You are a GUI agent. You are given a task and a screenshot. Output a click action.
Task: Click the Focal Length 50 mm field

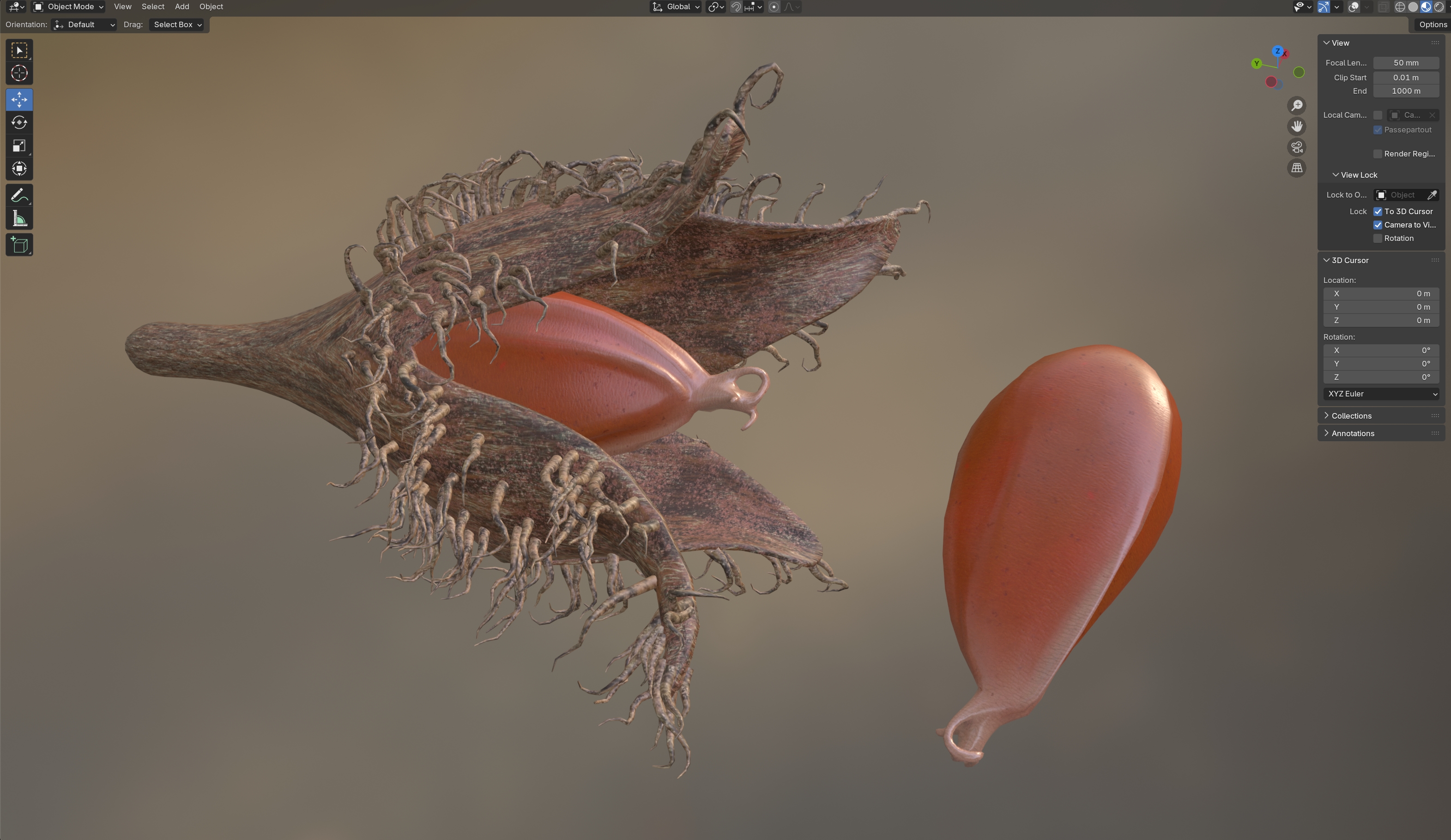1406,63
